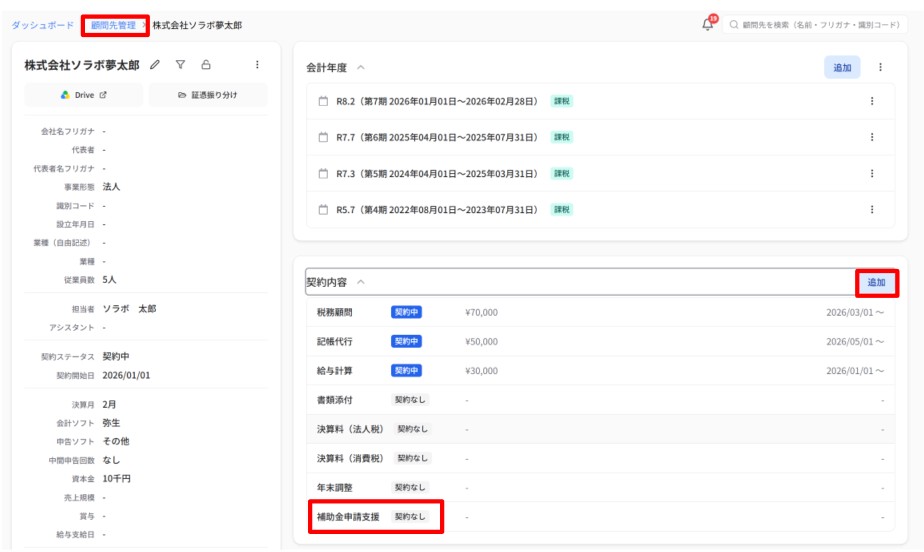Click ¥70,000 amount
Viewport: 924px width, 552px height.
coord(481,312)
